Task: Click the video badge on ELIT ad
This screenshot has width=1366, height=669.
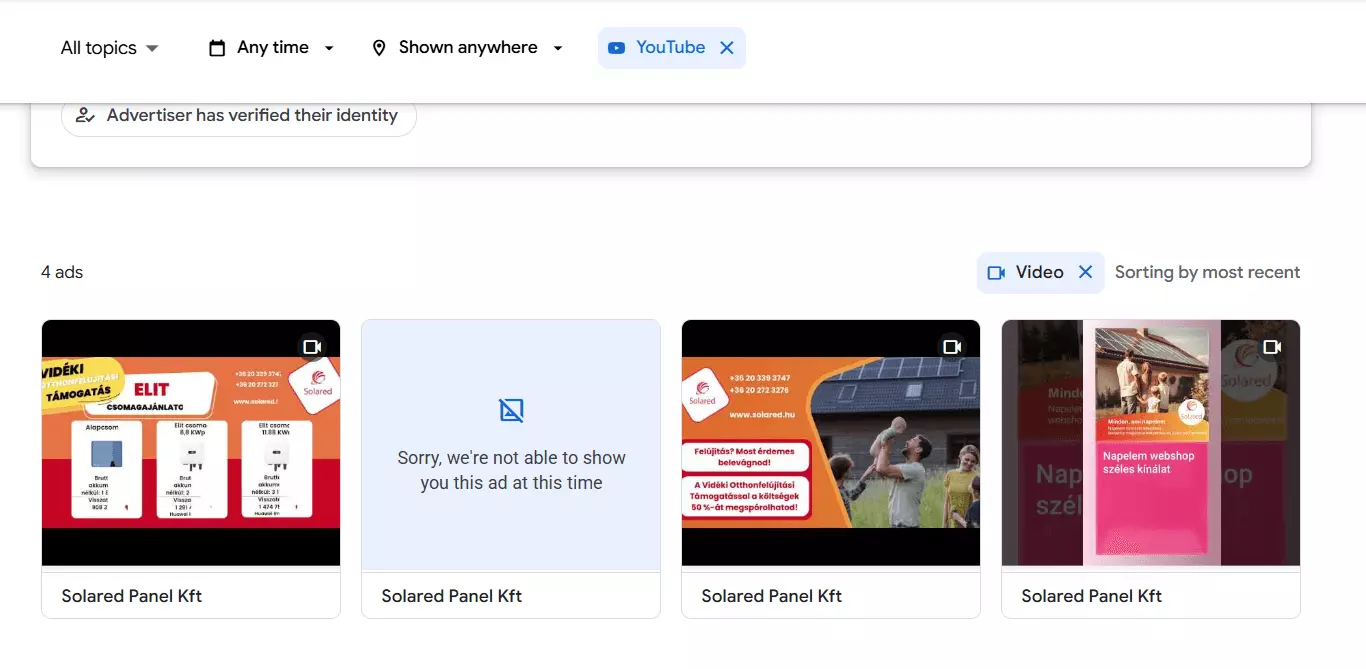Action: click(312, 346)
